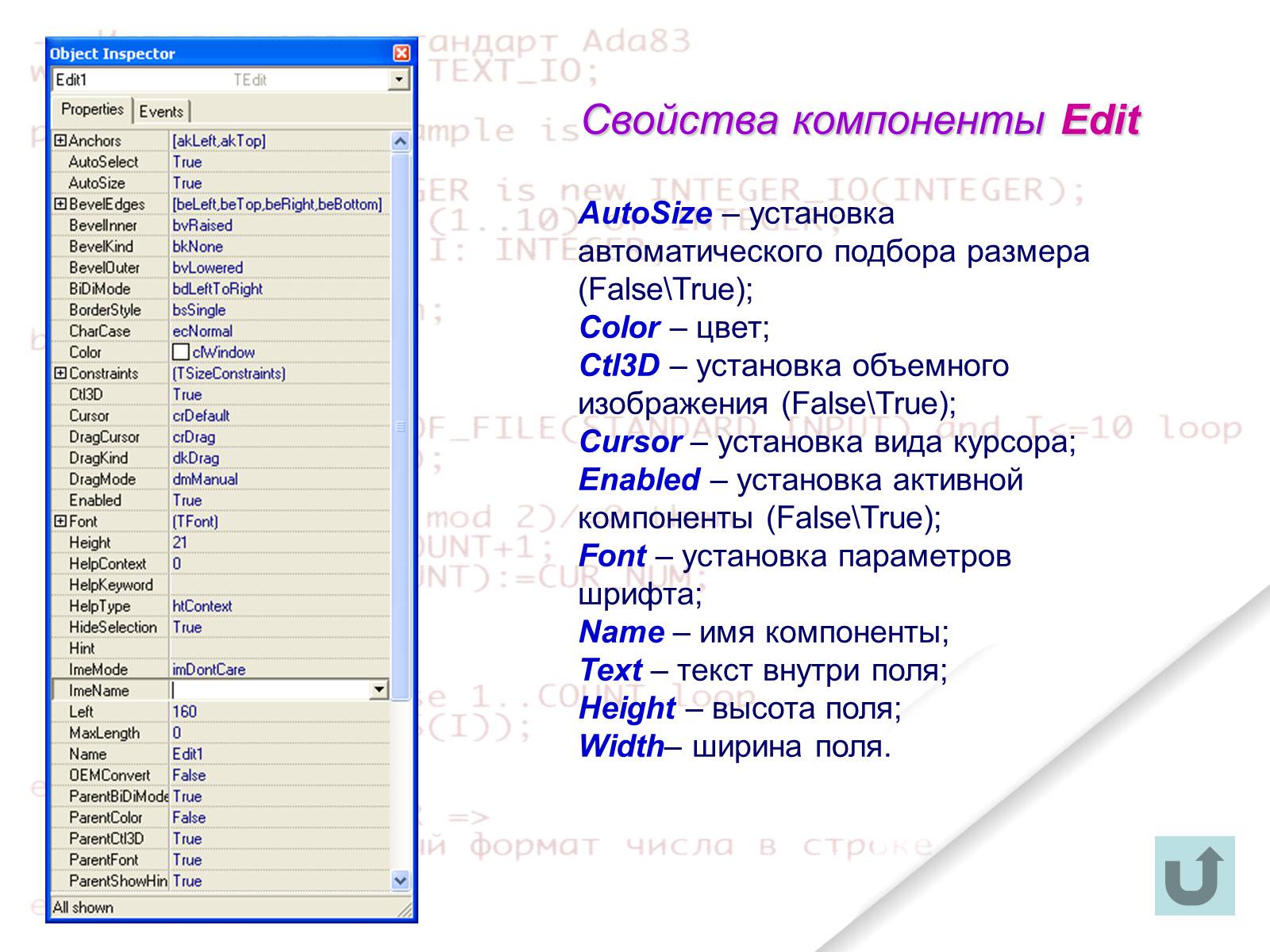Select the HelpKeyword property
This screenshot has width=1270, height=952.
tap(110, 585)
